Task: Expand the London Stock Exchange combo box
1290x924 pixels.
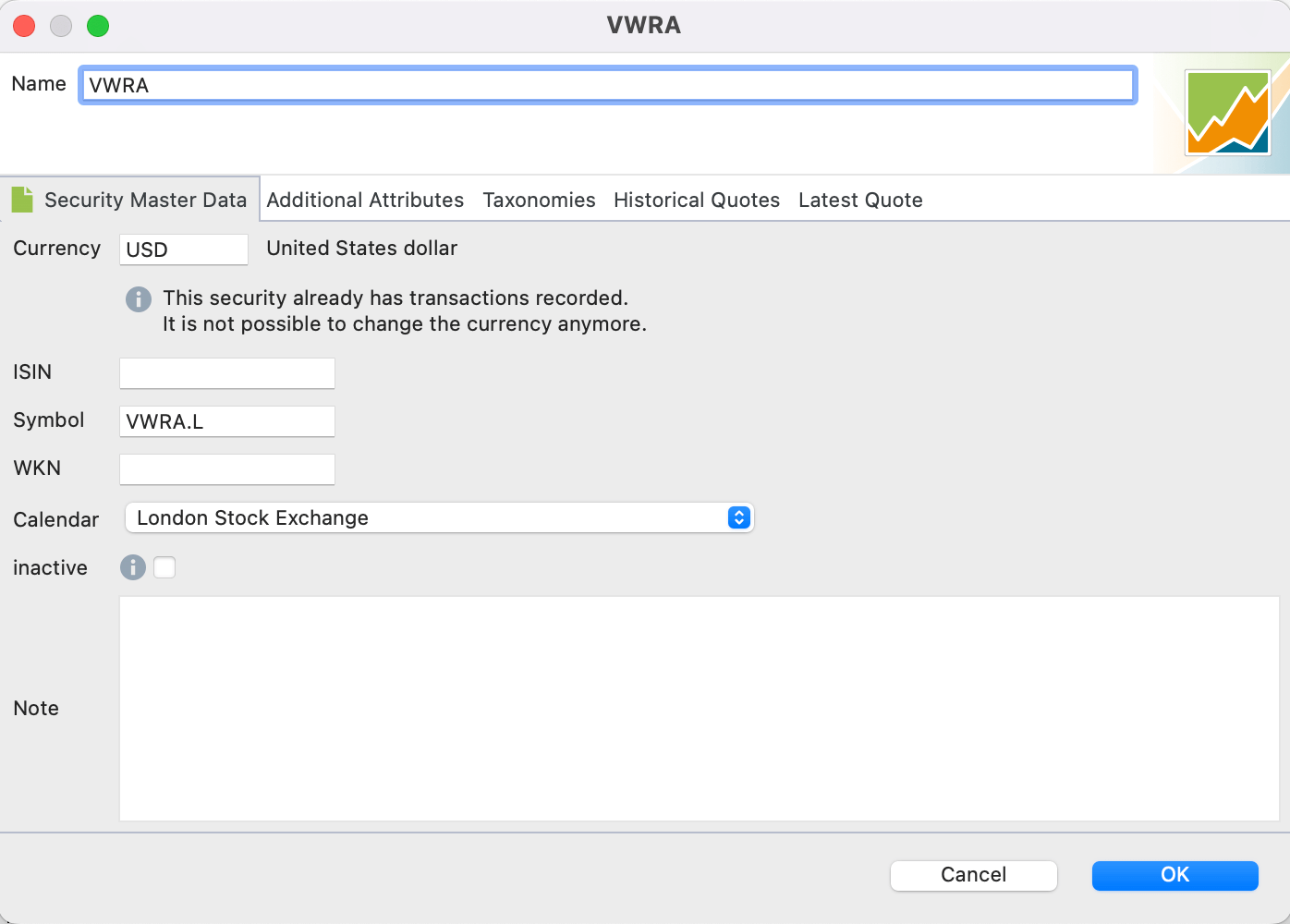Action: (x=440, y=517)
